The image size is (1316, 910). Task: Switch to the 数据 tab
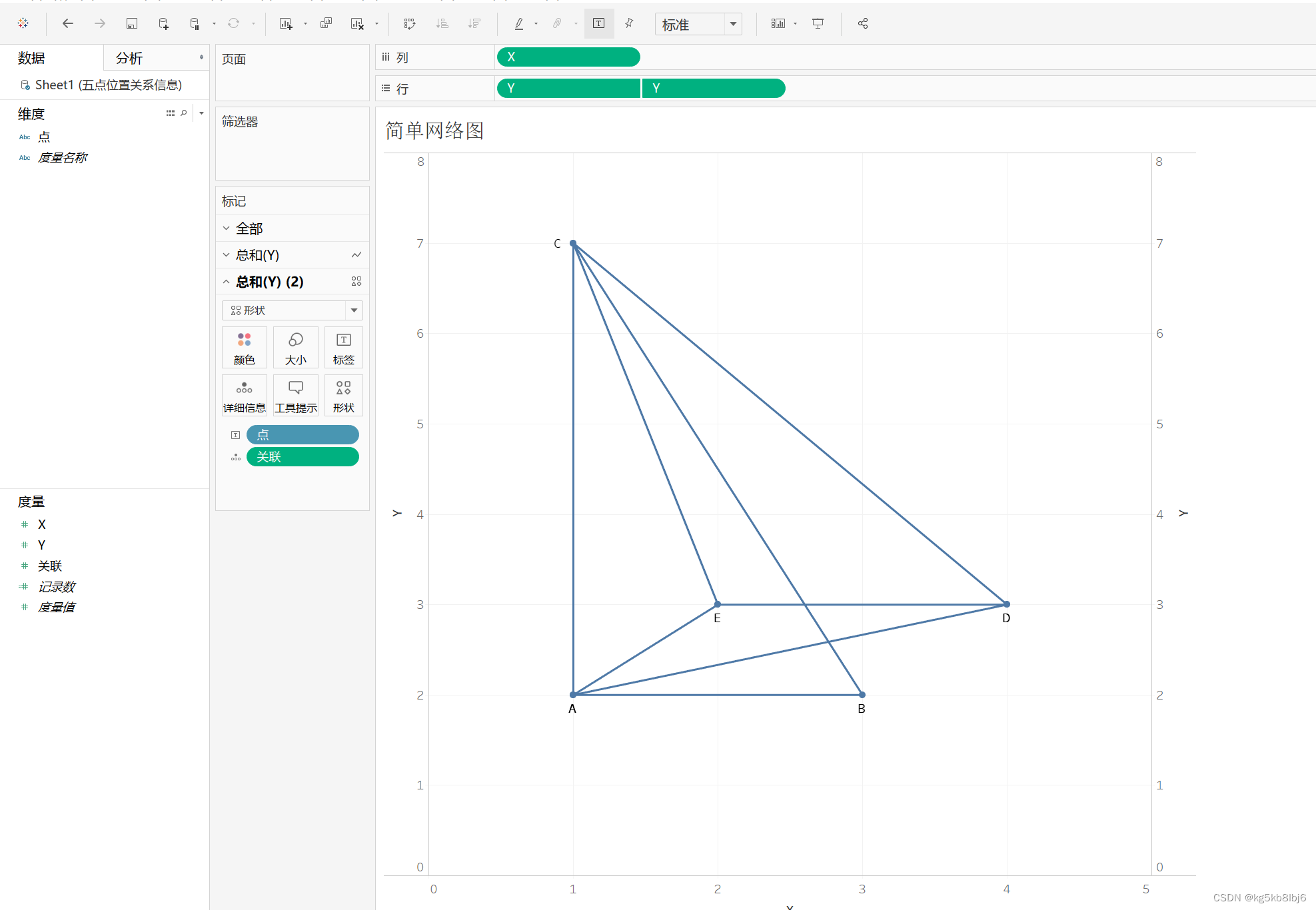click(x=31, y=58)
